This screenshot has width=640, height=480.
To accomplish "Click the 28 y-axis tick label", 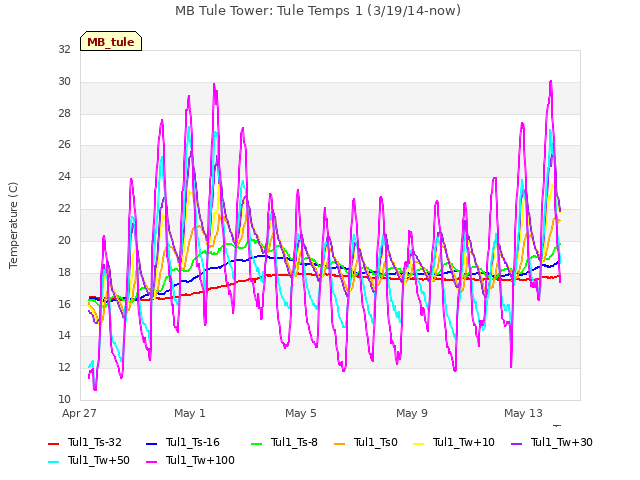I will click(64, 113).
